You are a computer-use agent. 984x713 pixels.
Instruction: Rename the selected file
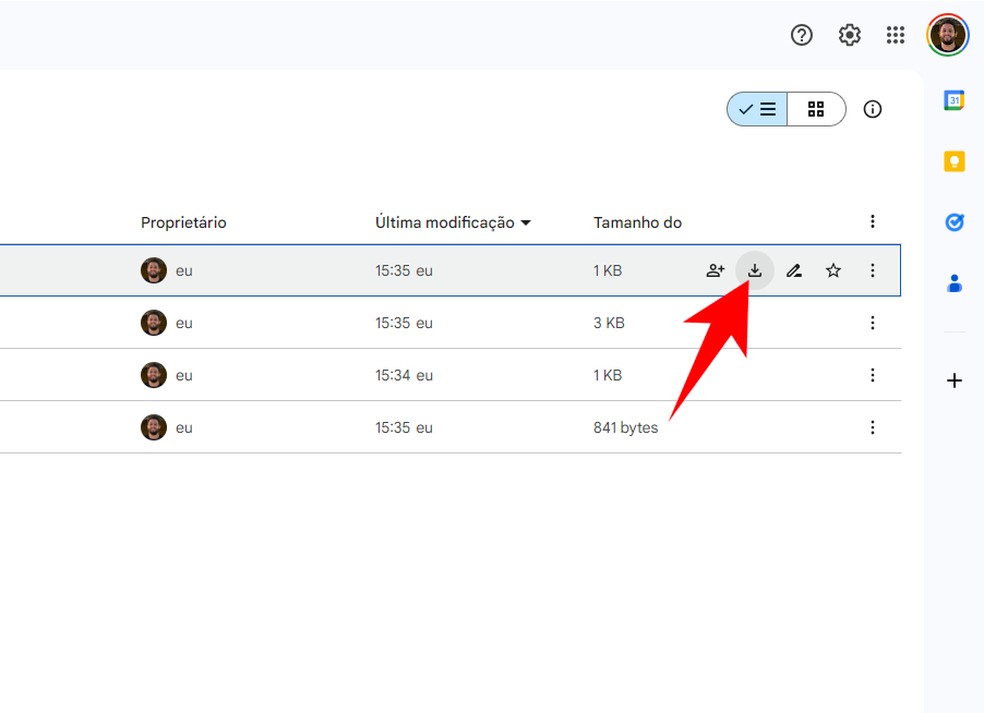(793, 270)
